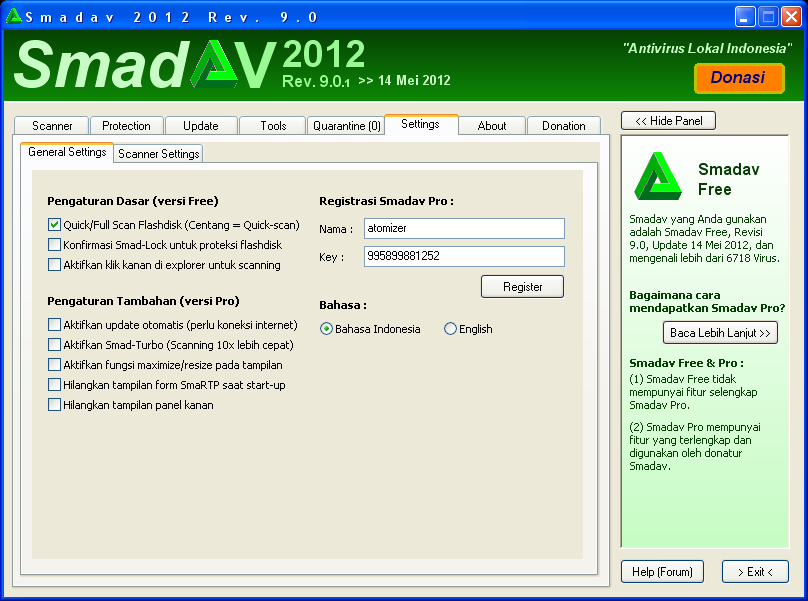Viewport: 808px width, 601px height.
Task: Click the Key input field
Action: coord(464,256)
